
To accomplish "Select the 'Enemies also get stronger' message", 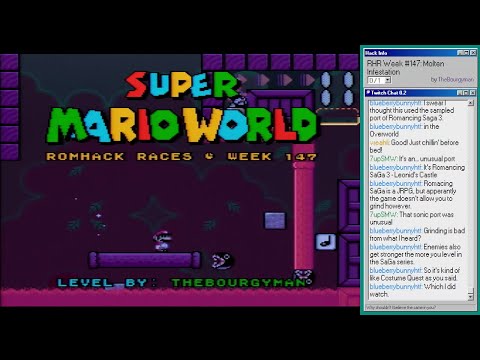I will coord(416,254).
